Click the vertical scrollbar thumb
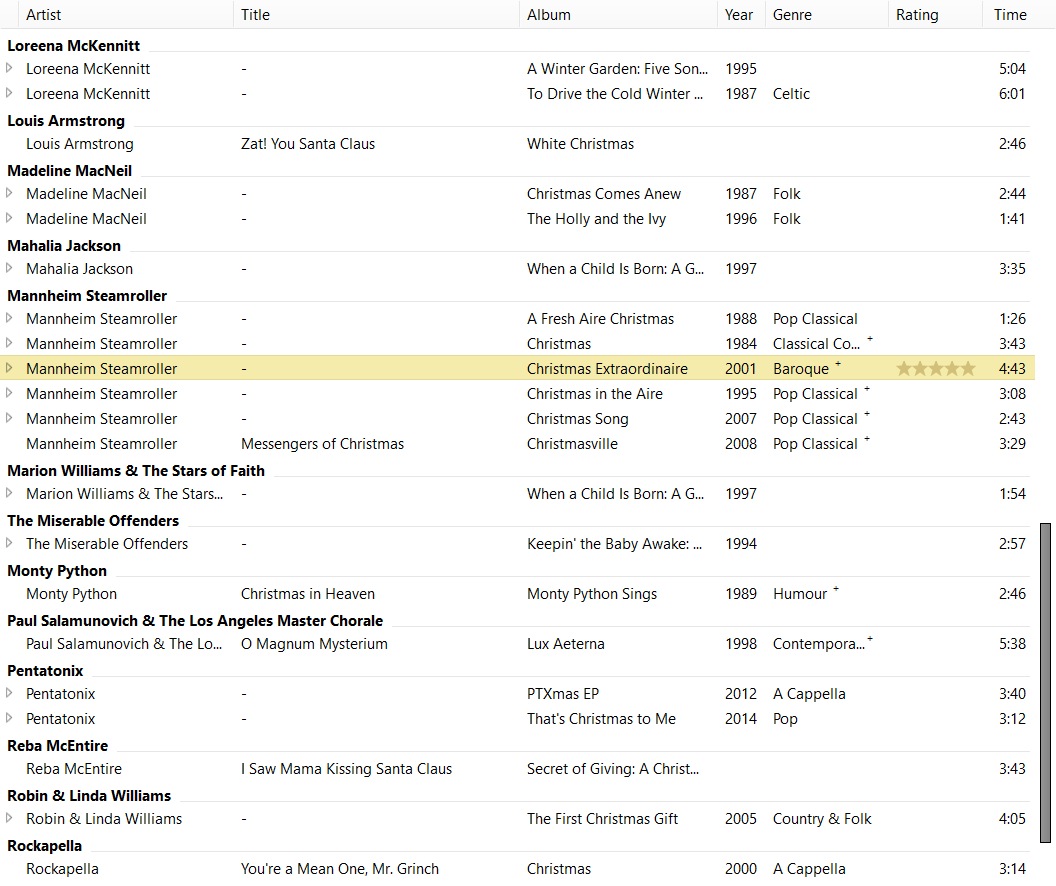Image resolution: width=1056 pixels, height=886 pixels. tap(1046, 682)
